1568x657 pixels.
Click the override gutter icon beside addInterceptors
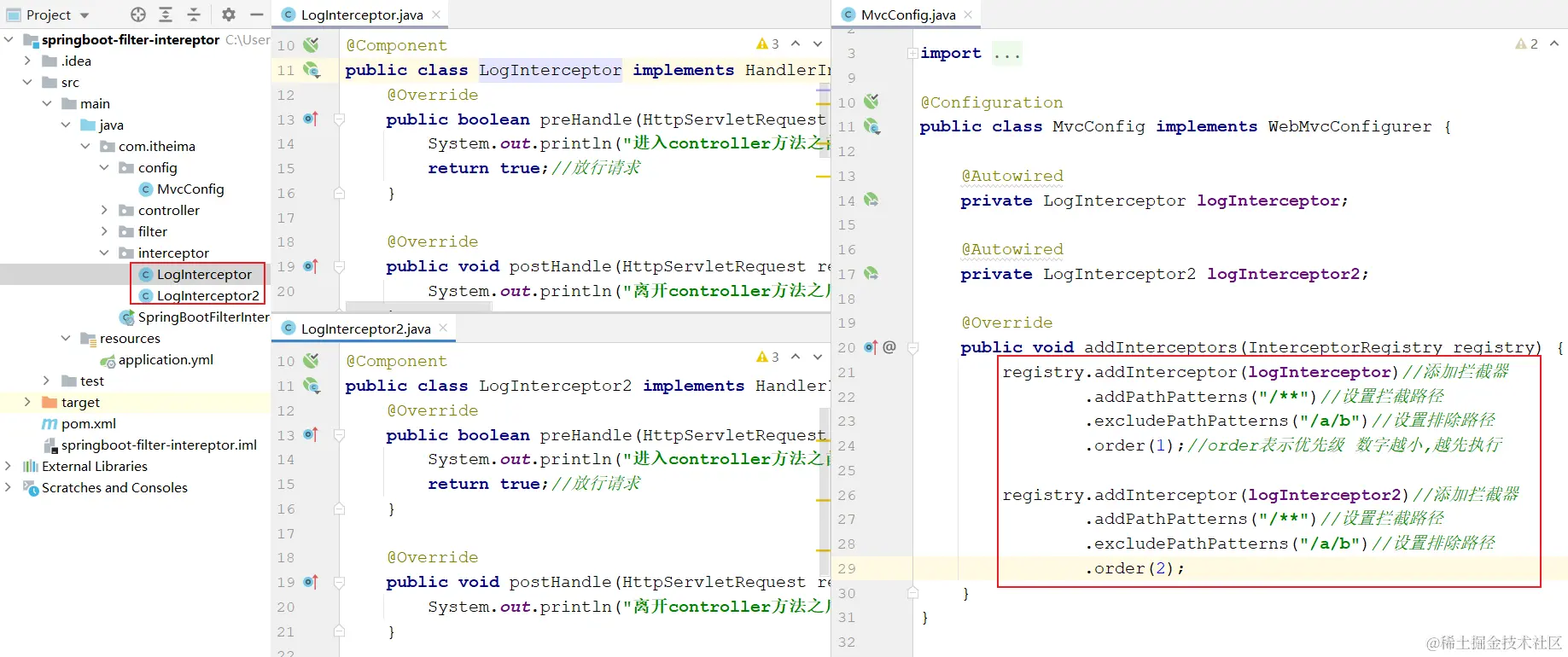871,347
